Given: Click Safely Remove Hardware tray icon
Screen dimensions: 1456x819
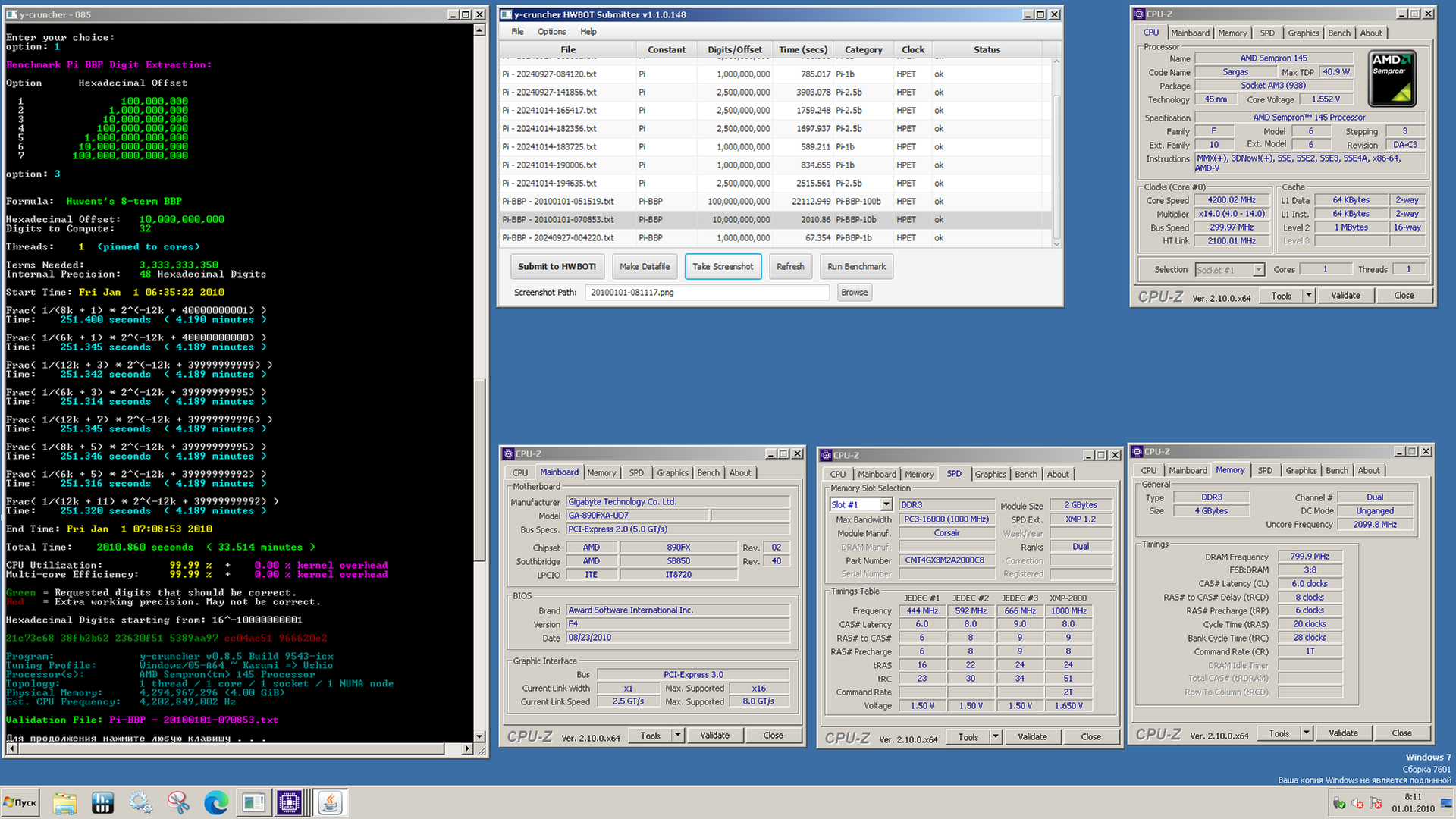Looking at the screenshot, I should 1339,803.
